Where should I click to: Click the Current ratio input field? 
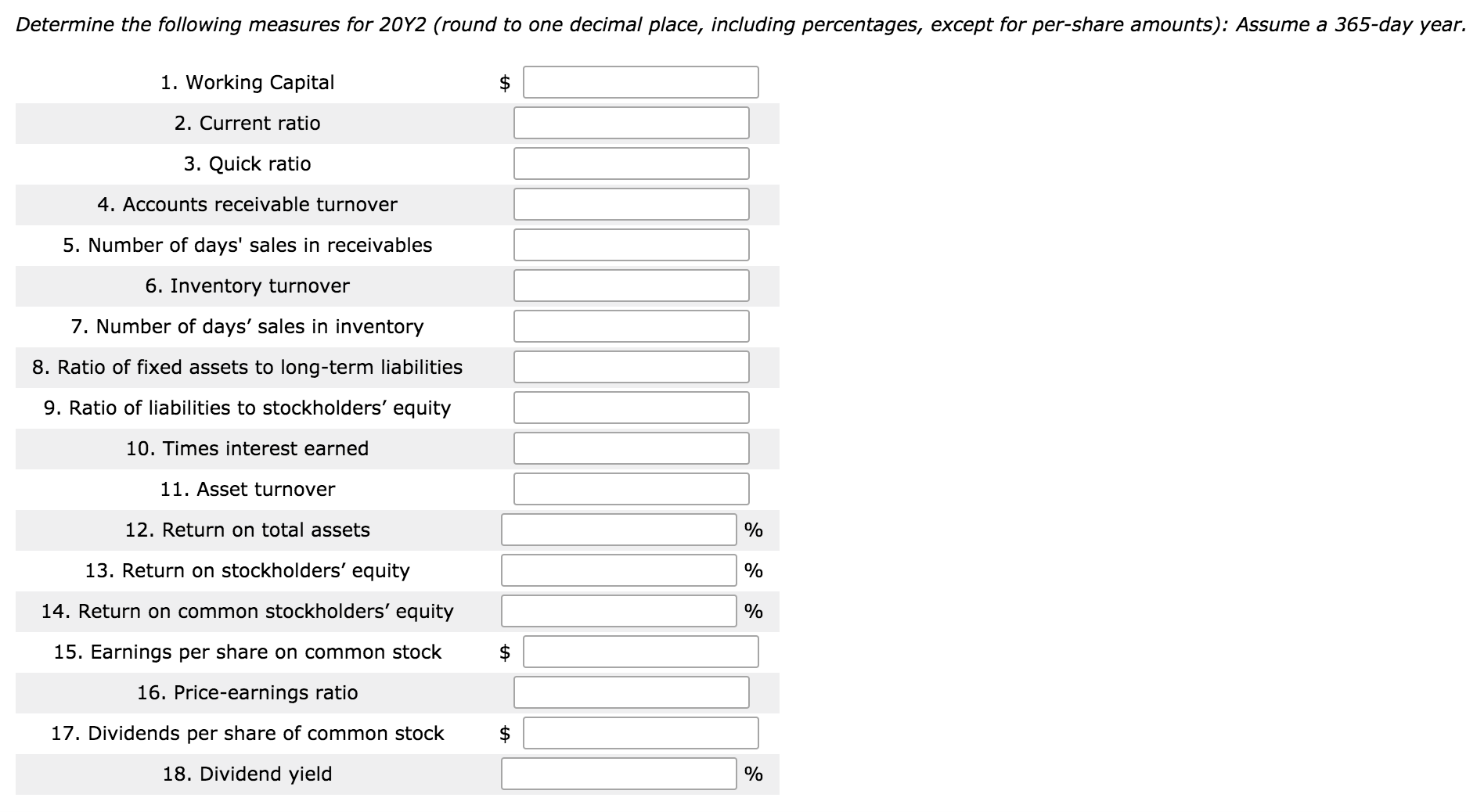(x=631, y=122)
